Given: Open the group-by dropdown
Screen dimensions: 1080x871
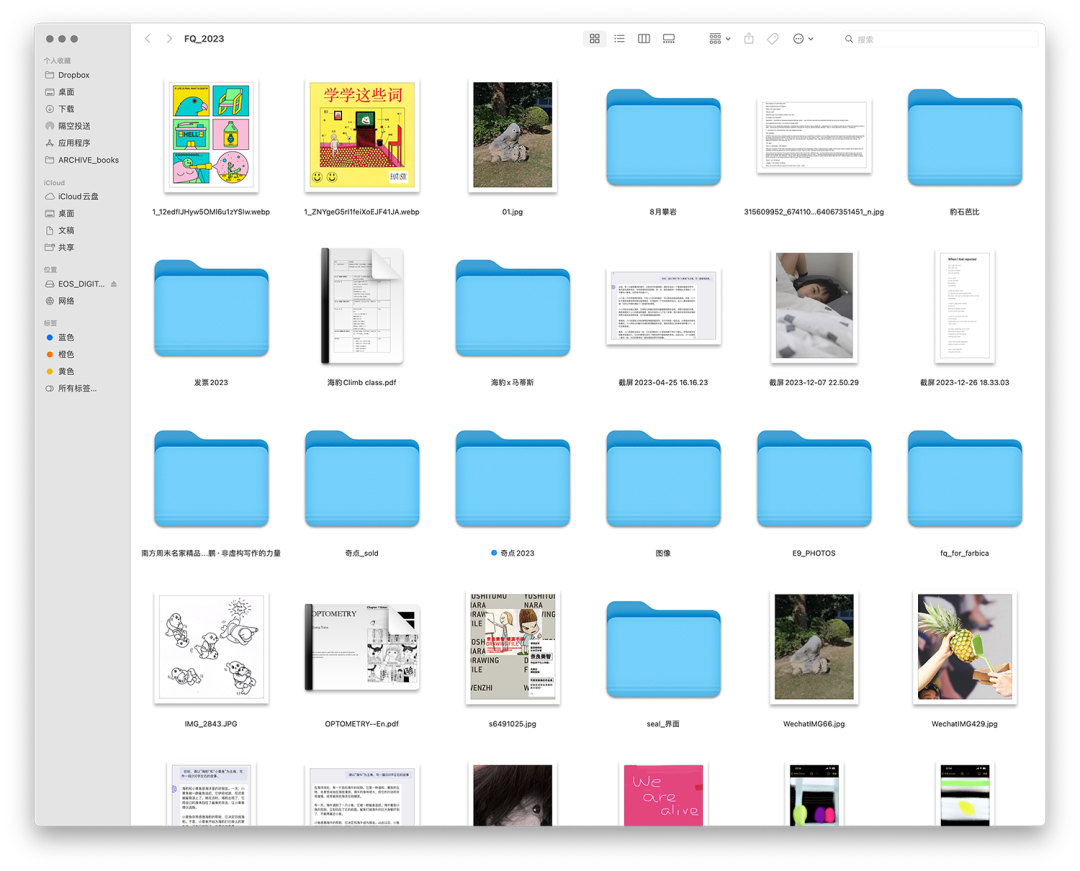Looking at the screenshot, I should pos(720,39).
